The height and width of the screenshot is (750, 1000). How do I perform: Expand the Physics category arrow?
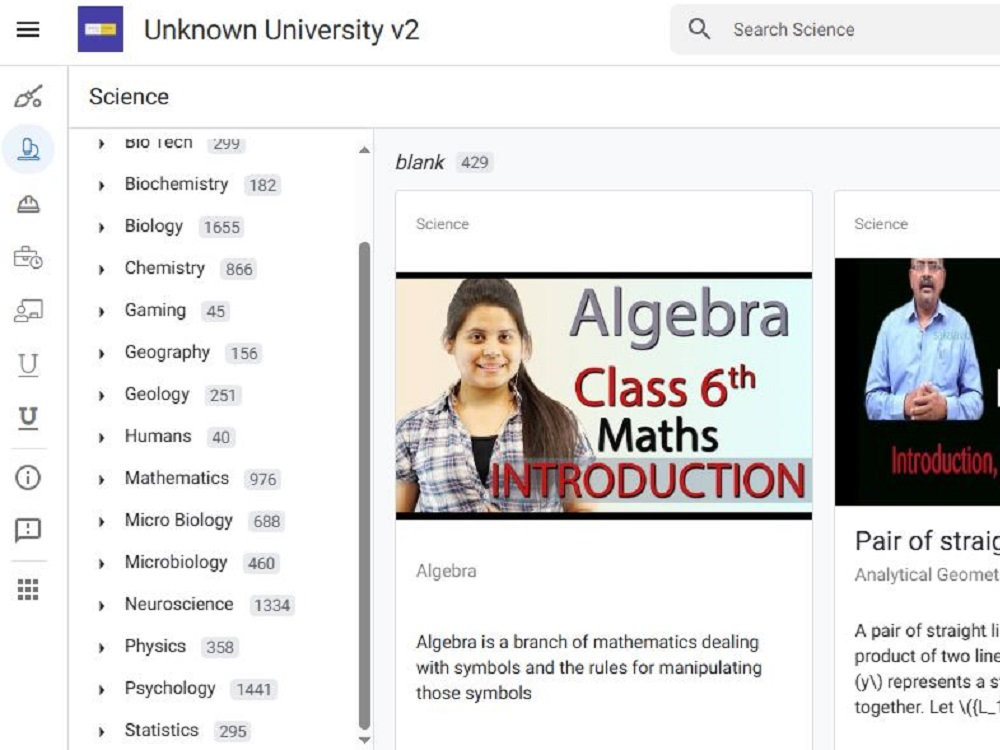101,648
